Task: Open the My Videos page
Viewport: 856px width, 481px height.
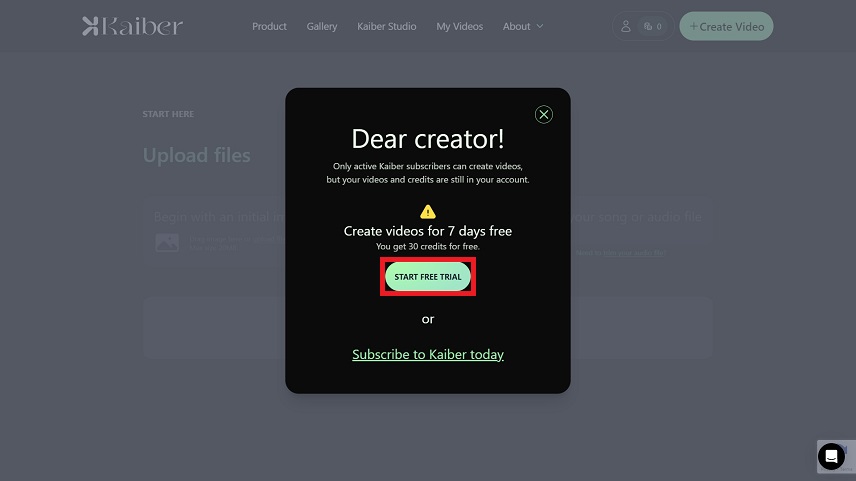Action: click(x=460, y=26)
